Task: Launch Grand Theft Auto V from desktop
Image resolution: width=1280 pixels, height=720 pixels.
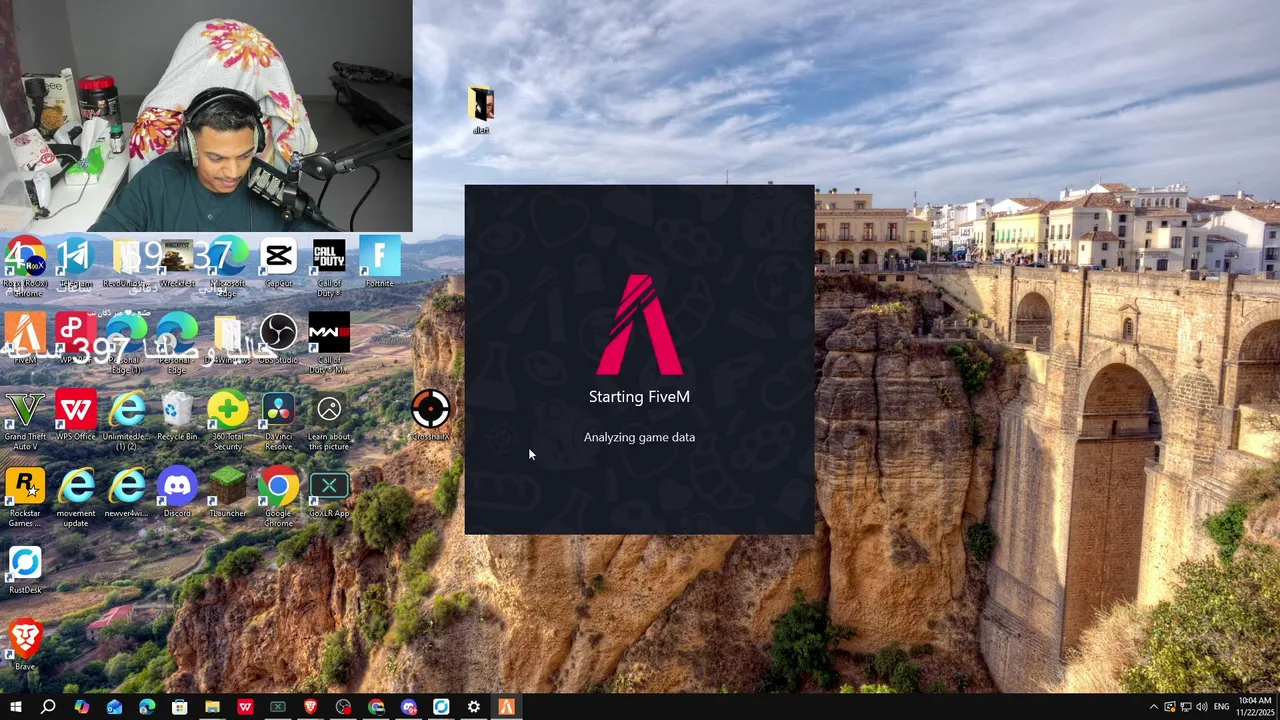Action: point(25,418)
